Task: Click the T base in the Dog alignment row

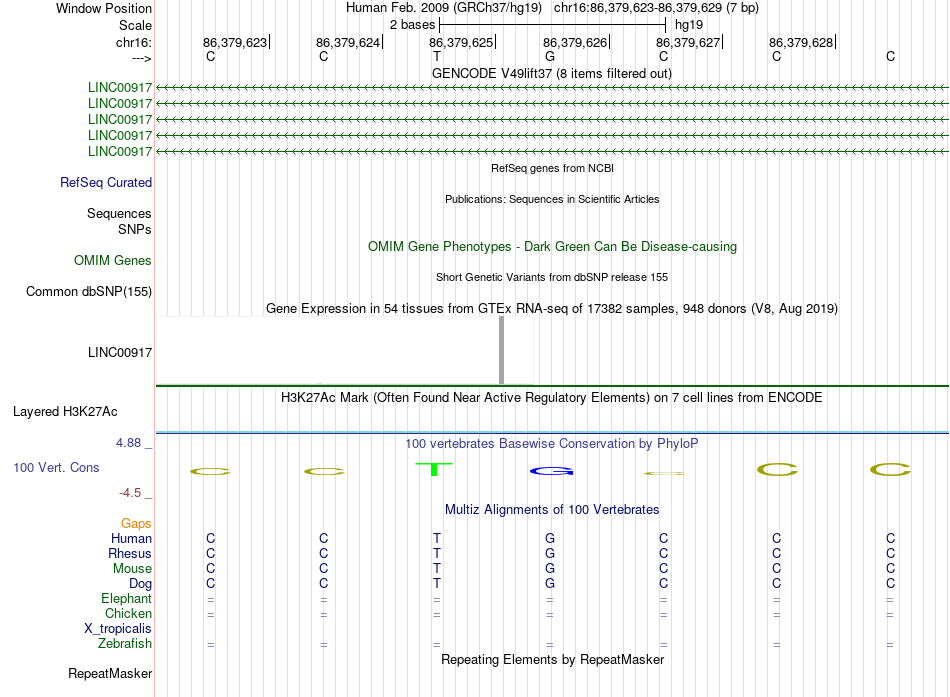Action: pos(437,584)
